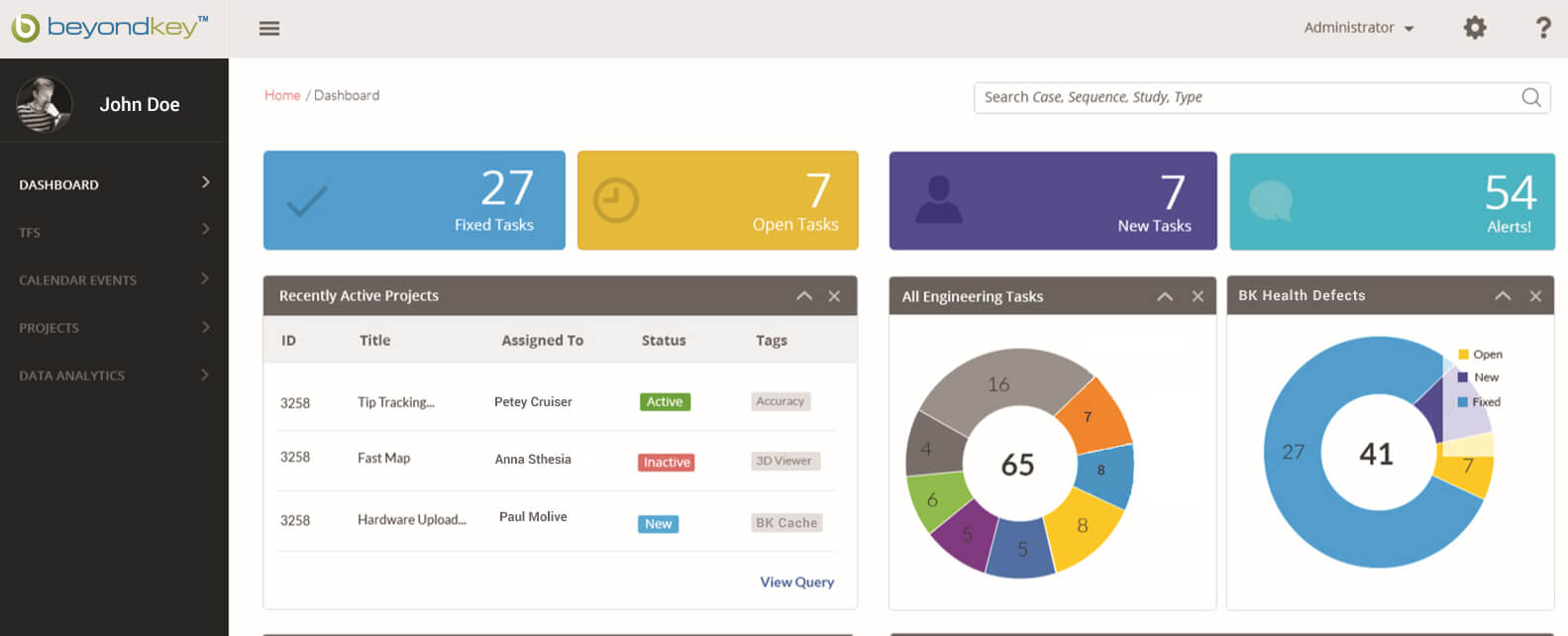Screen dimensions: 1568x636
Task: Click the Alerts chat bubble icon
Action: (x=1271, y=201)
